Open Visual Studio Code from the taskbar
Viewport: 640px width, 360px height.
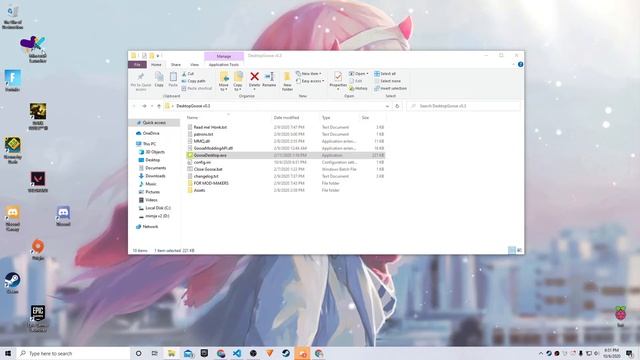tap(237, 353)
